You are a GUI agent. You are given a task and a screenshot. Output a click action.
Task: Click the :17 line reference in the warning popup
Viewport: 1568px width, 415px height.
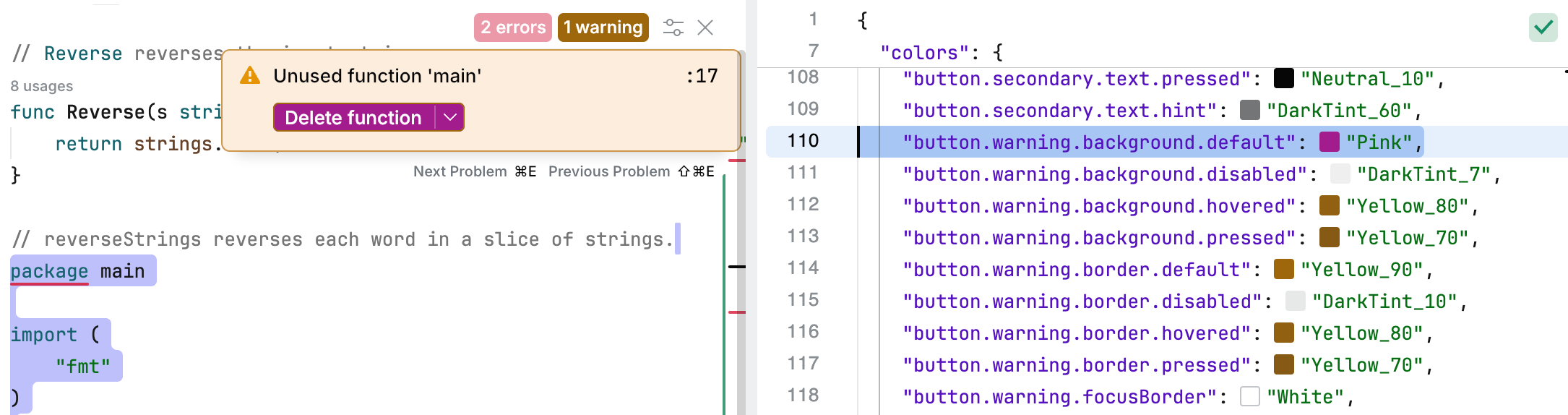702,76
